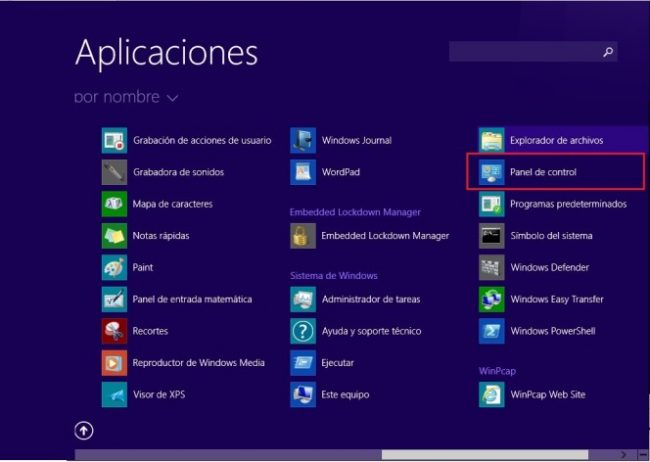
Task: Open Windows Defender wall icon
Action: [492, 267]
